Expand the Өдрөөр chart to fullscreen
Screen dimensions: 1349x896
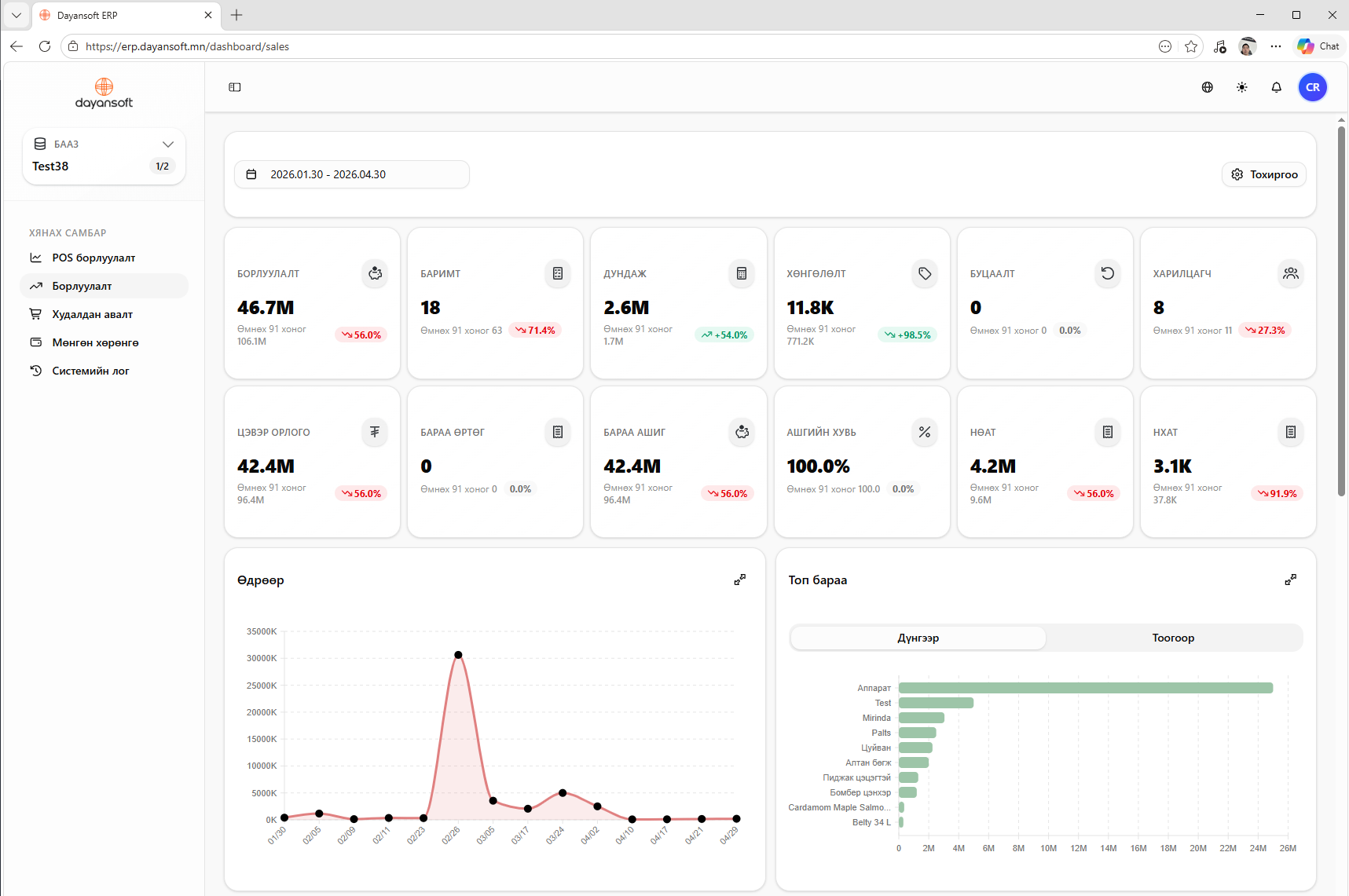pyautogui.click(x=740, y=580)
